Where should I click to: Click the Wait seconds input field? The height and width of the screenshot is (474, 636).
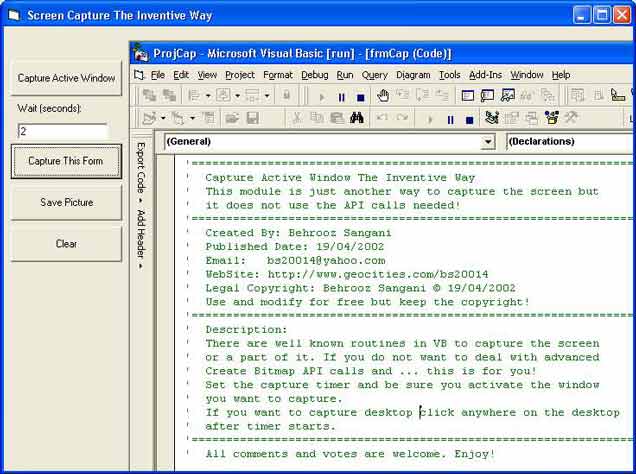coord(62,131)
